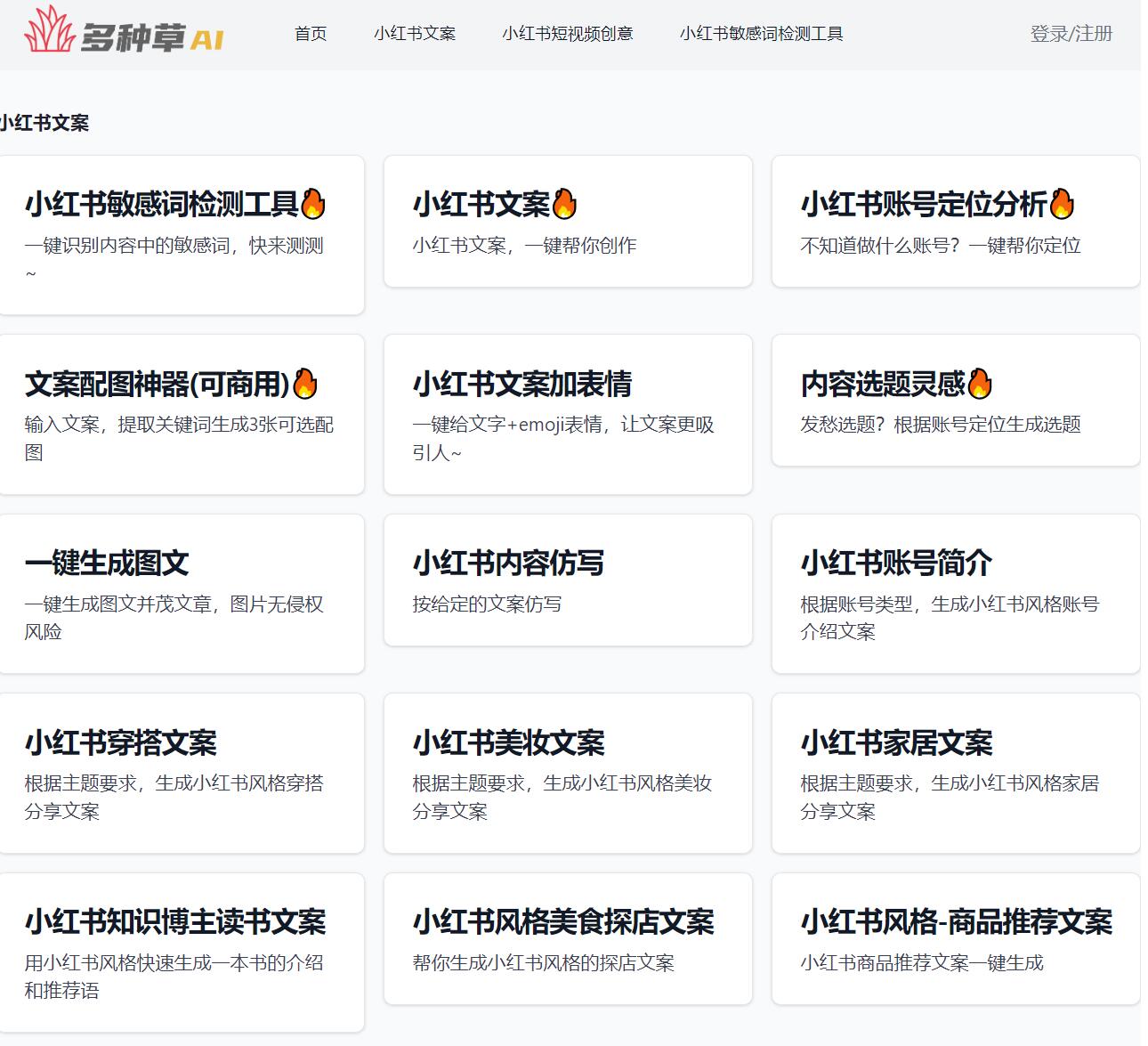
Task: Click the flame icon on 小红书敏感词检测工具 card
Action: (312, 204)
